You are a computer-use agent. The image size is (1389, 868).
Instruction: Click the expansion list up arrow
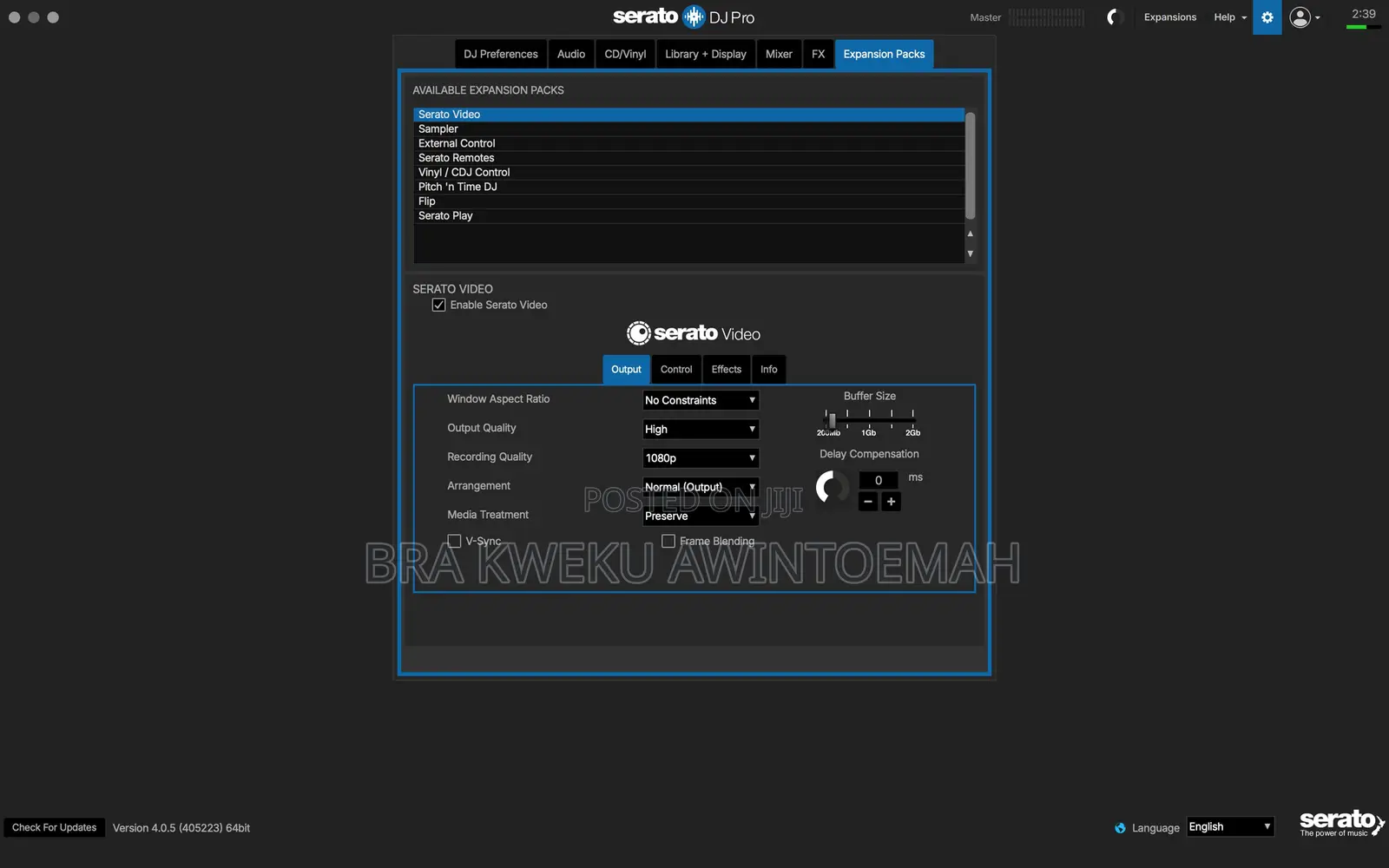coord(970,233)
